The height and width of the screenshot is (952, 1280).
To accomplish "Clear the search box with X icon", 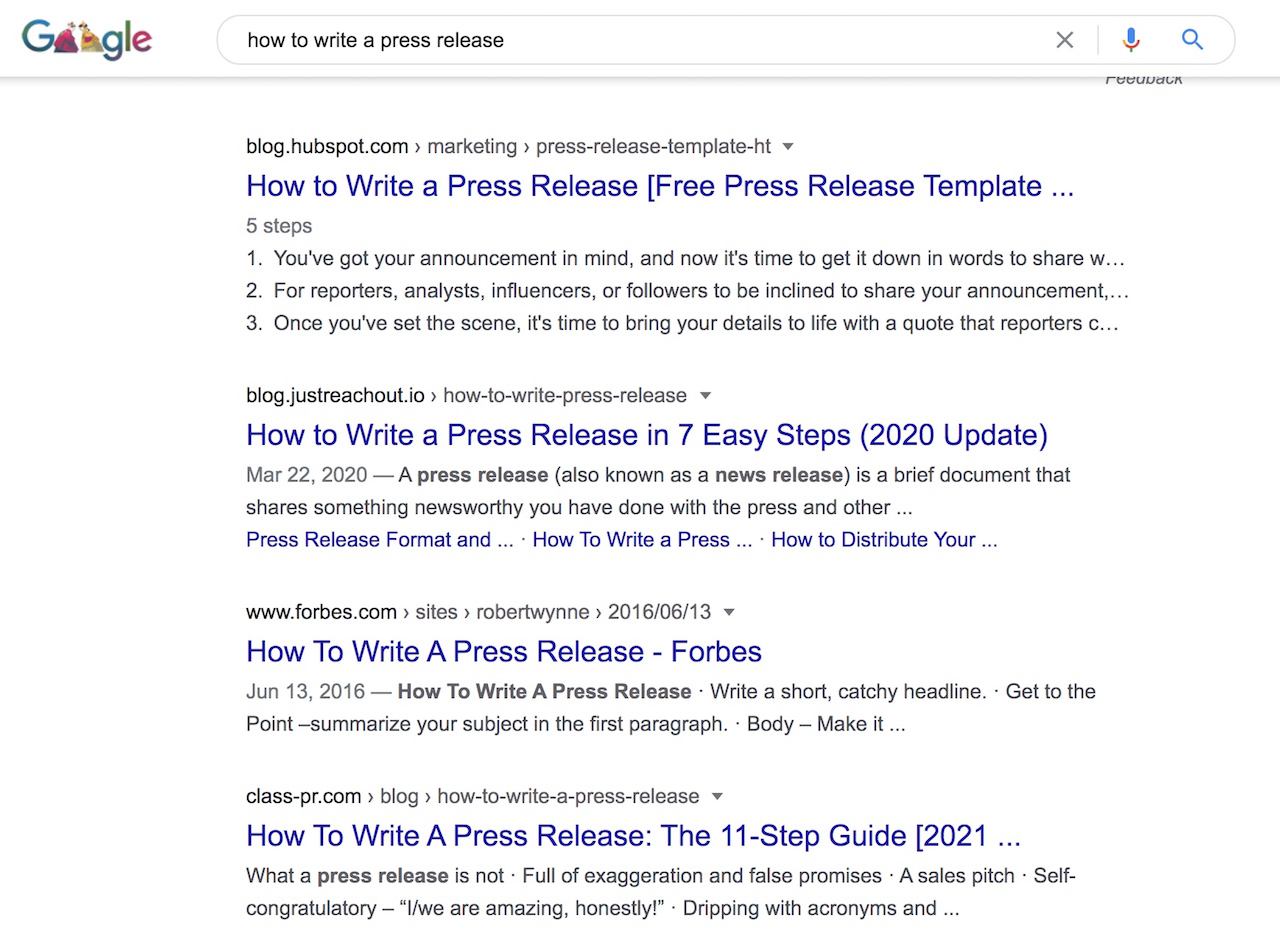I will pyautogui.click(x=1065, y=40).
